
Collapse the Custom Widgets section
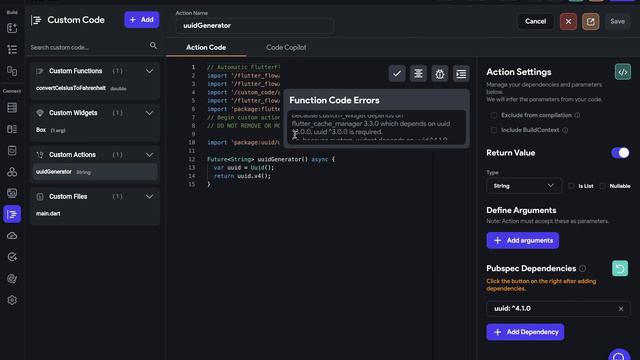pyautogui.click(x=149, y=113)
